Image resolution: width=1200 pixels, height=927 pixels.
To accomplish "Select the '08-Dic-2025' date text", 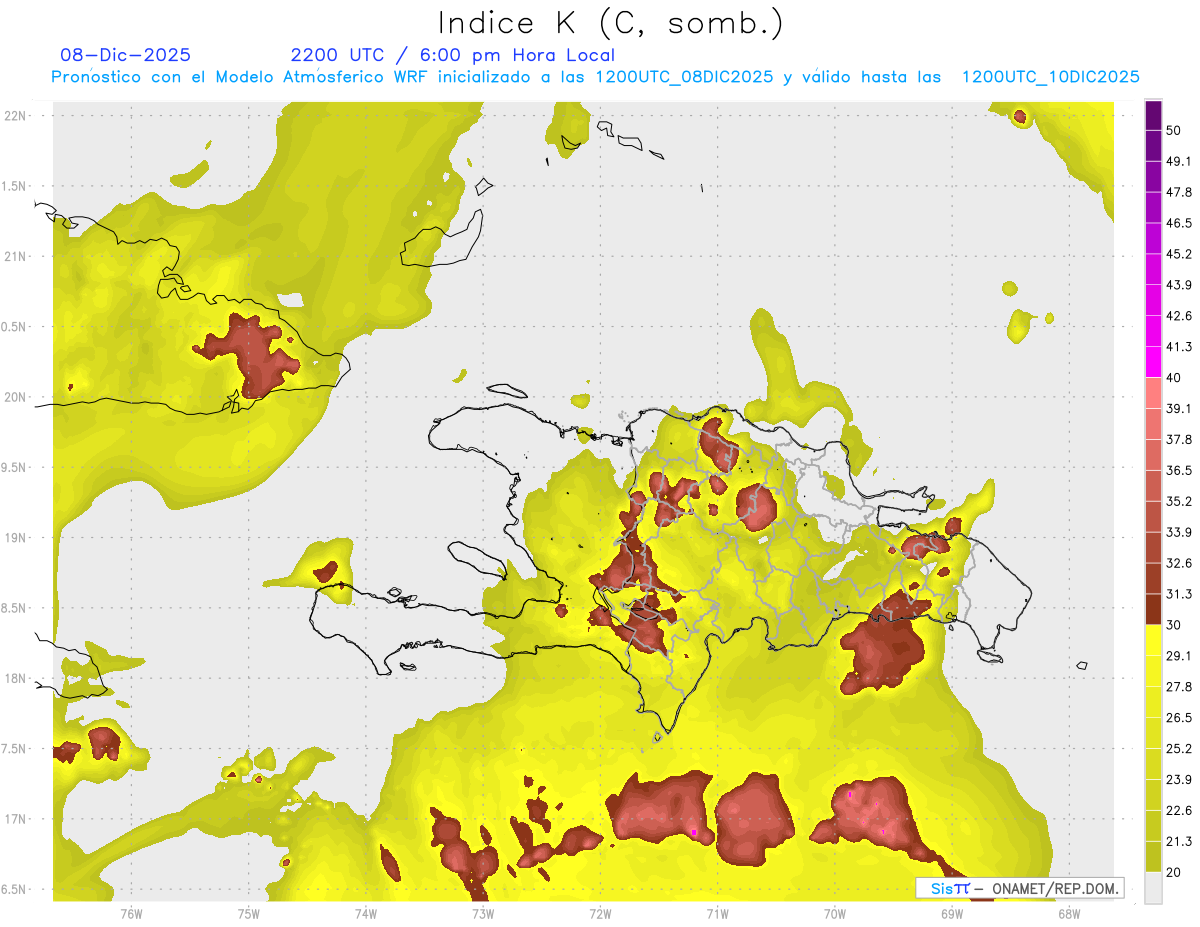I will point(125,55).
